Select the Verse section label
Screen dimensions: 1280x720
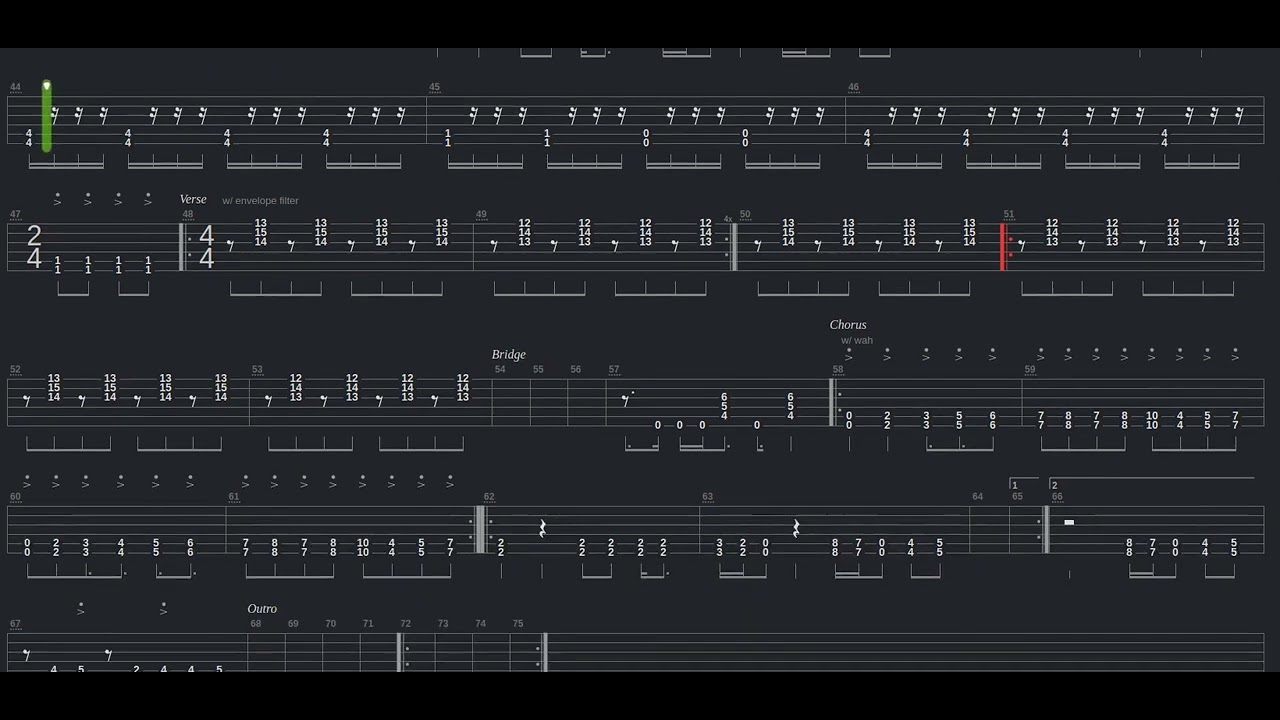click(x=193, y=199)
